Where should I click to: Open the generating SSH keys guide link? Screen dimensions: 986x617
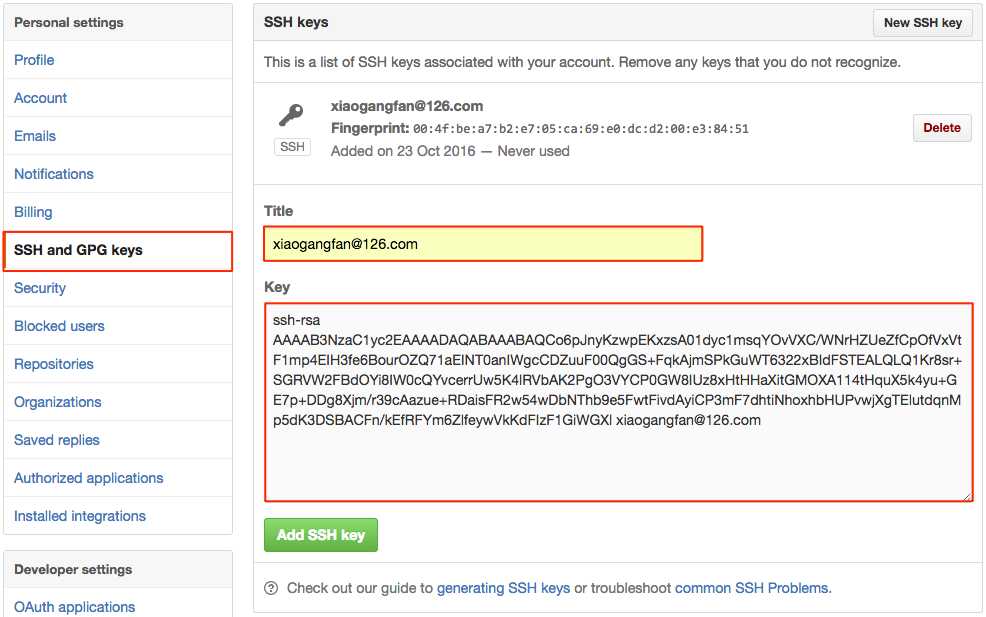[503, 588]
